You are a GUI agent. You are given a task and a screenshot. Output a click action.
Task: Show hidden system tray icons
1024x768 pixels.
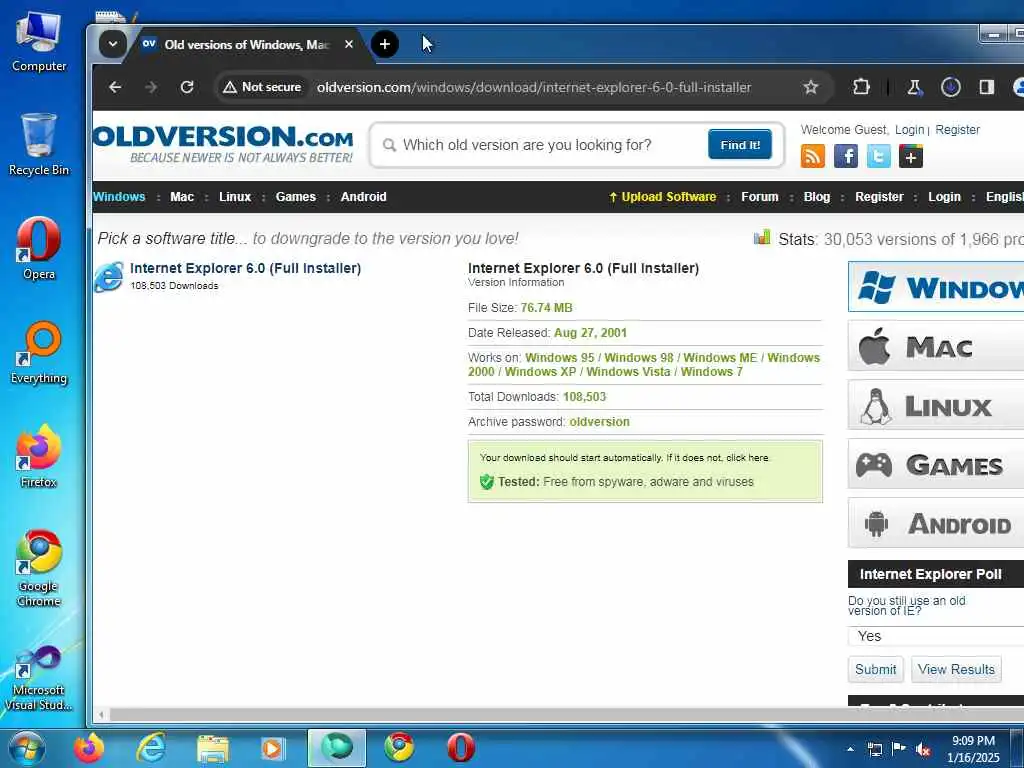pyautogui.click(x=850, y=750)
